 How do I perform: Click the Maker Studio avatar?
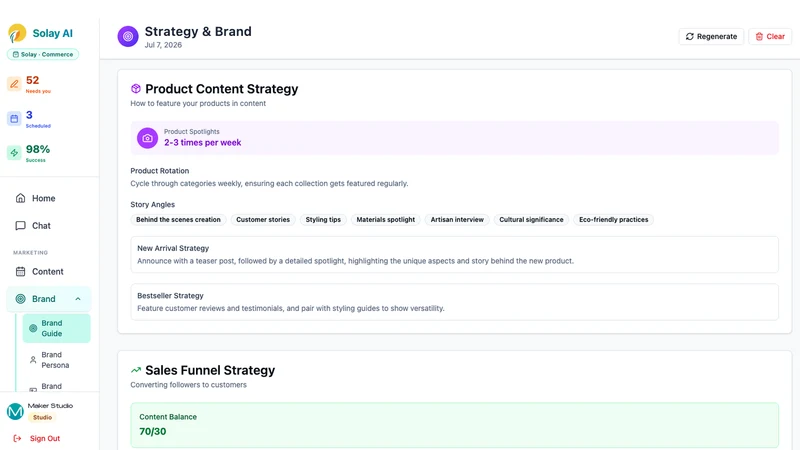15,411
